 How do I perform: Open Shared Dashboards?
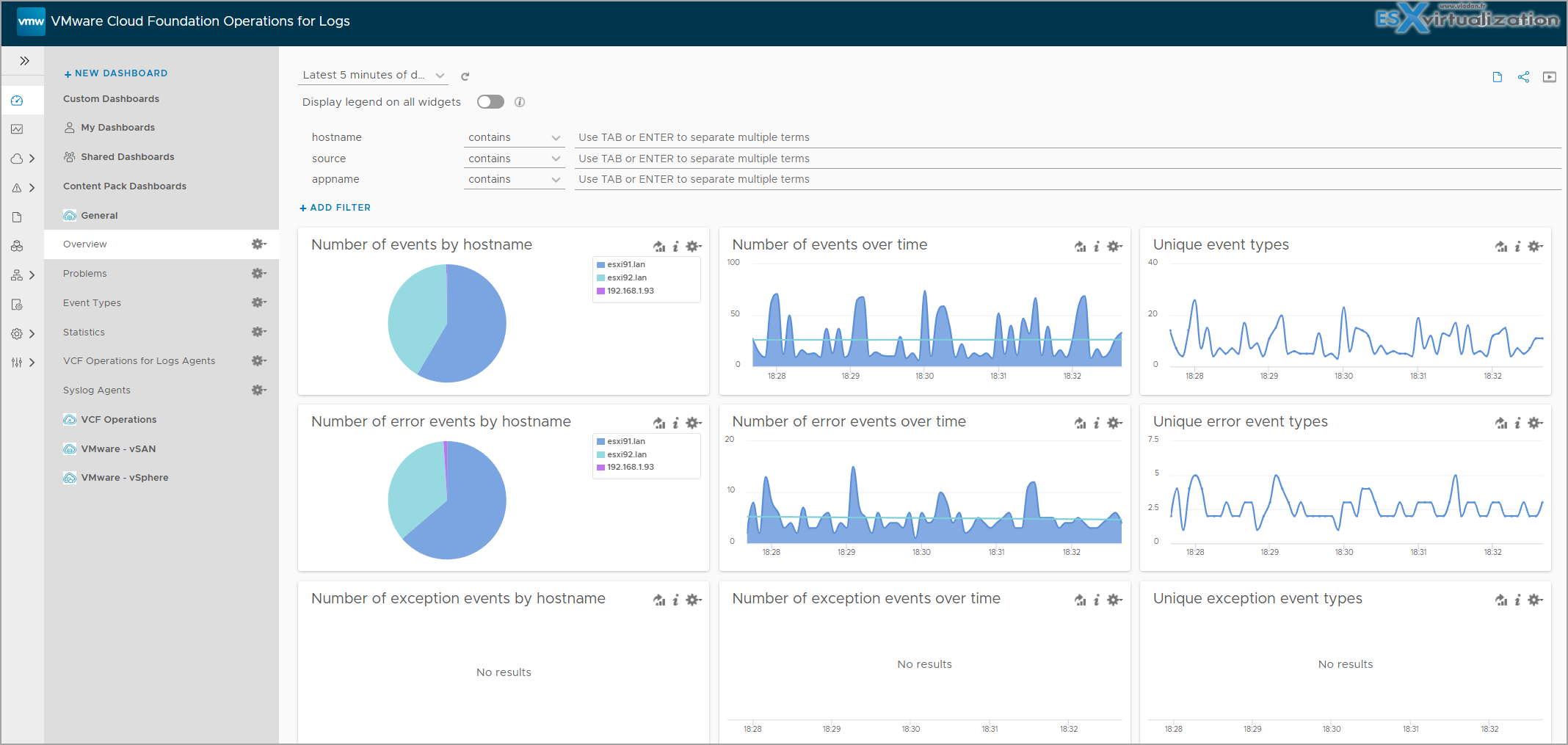click(127, 157)
